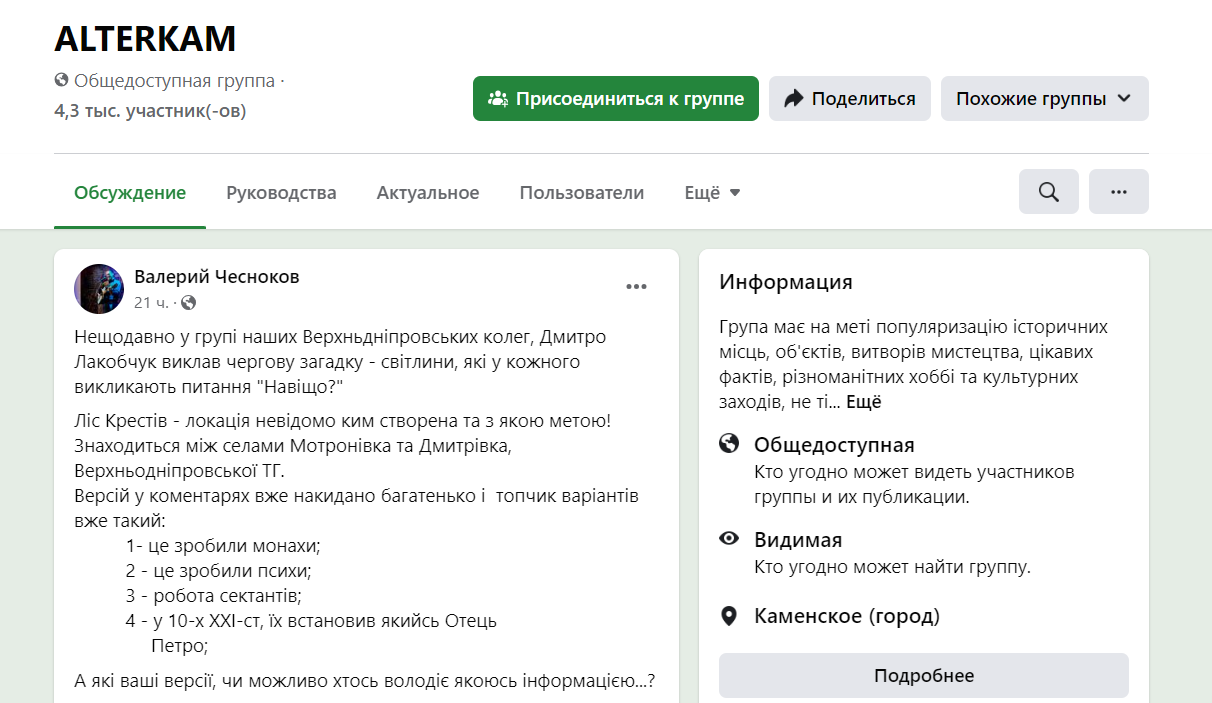
Task: Click Присоединиться к группе button
Action: pos(615,98)
